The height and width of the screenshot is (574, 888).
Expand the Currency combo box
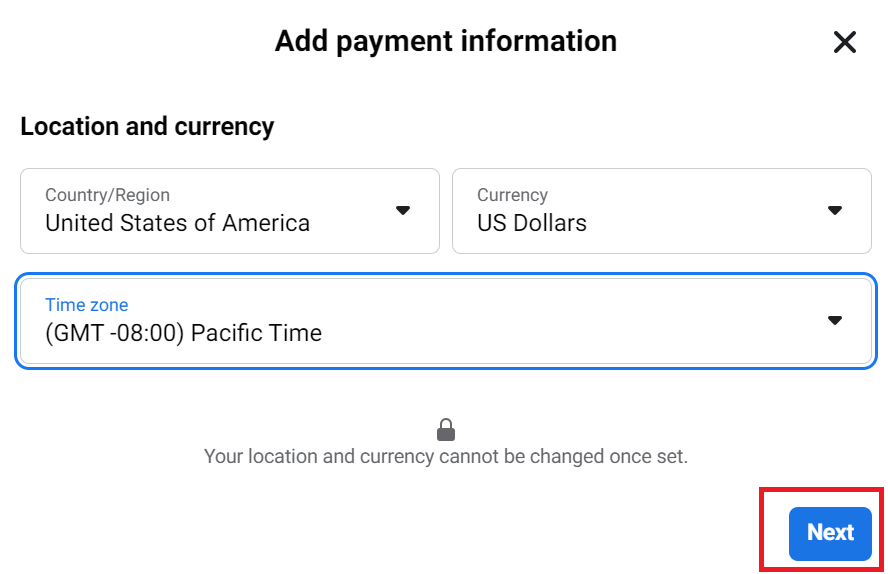click(x=661, y=211)
